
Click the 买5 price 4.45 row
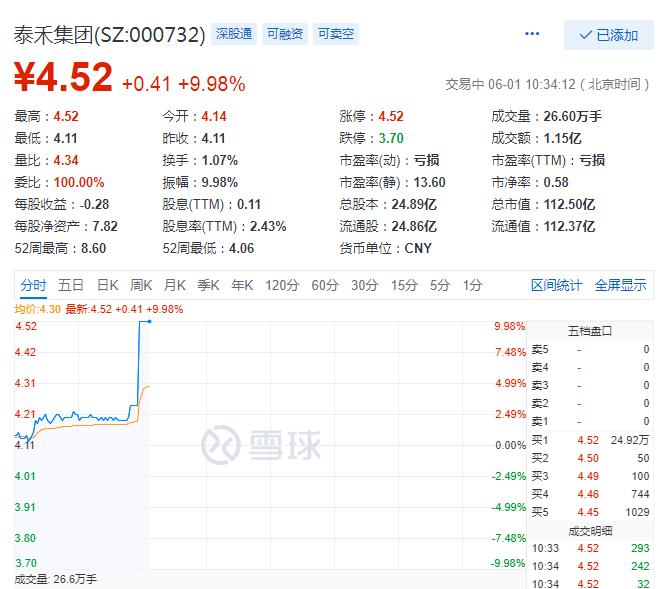click(590, 512)
